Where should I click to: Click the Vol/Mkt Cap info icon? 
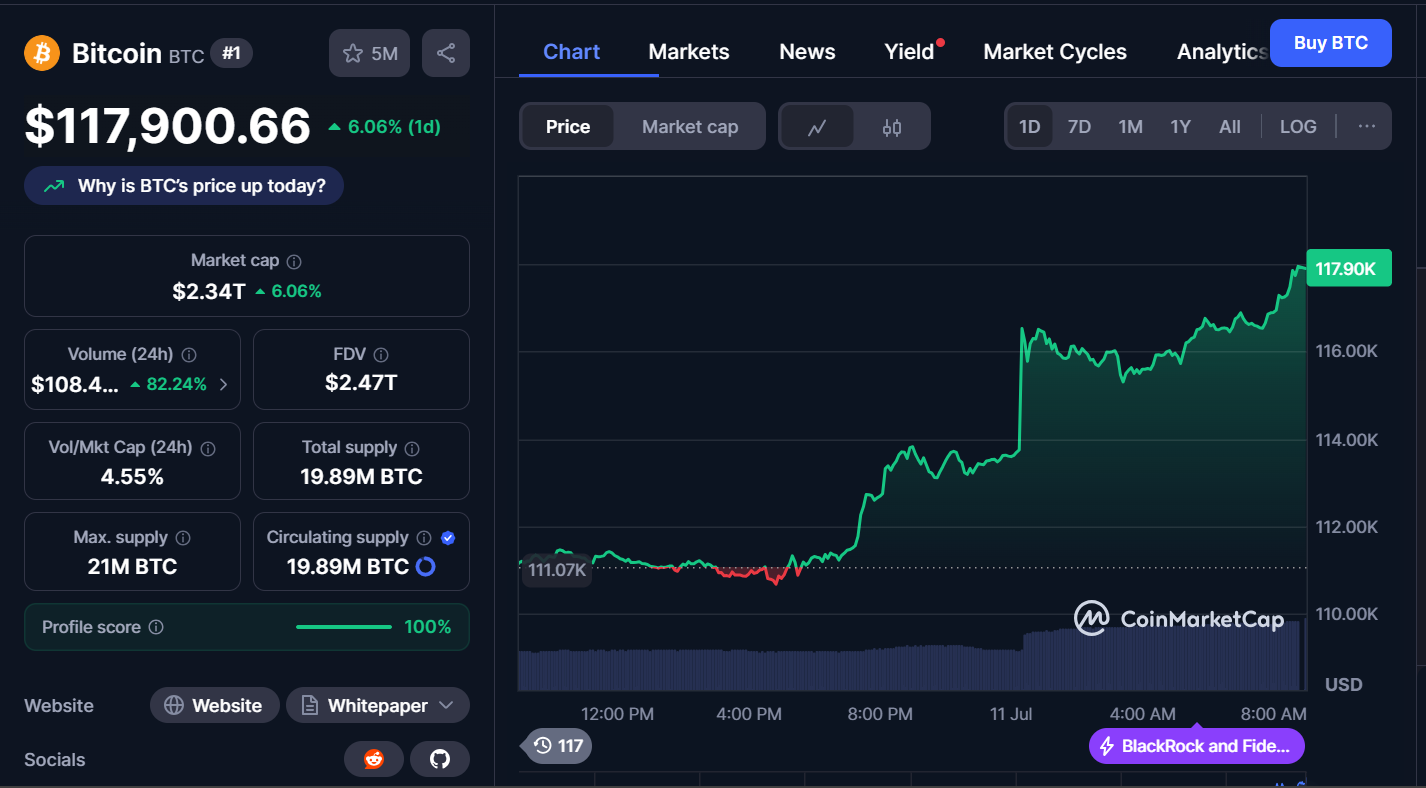click(208, 448)
